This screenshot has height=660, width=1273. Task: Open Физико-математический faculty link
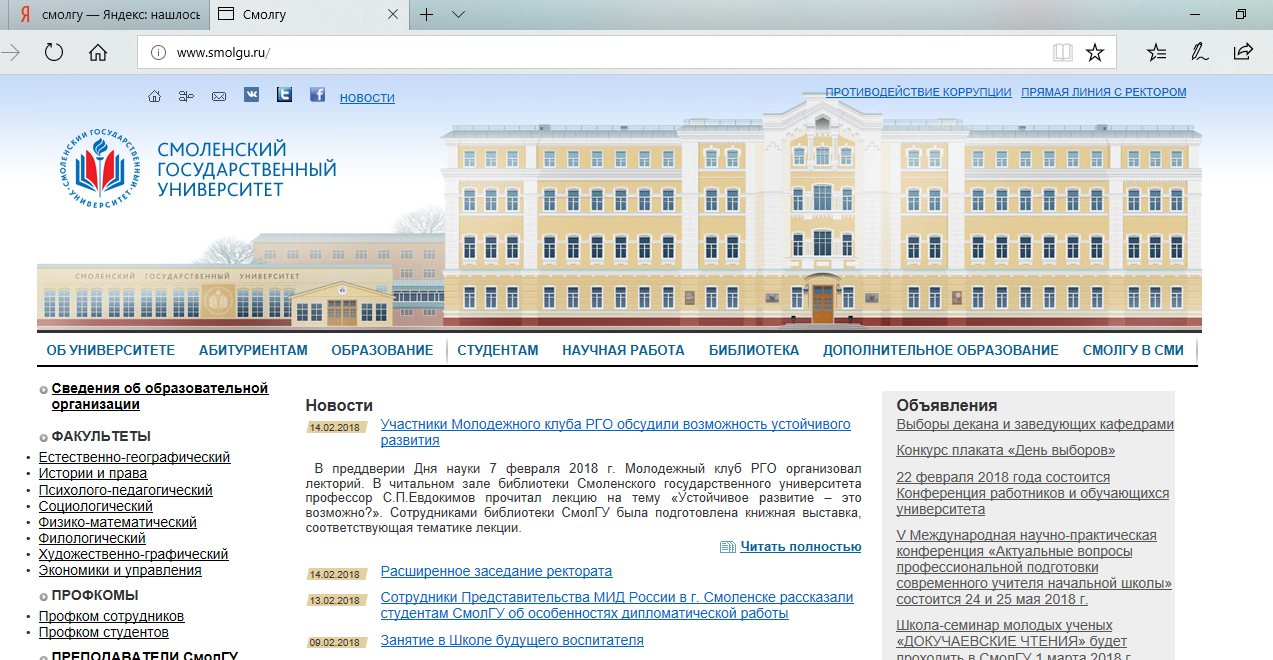pyautogui.click(x=117, y=522)
